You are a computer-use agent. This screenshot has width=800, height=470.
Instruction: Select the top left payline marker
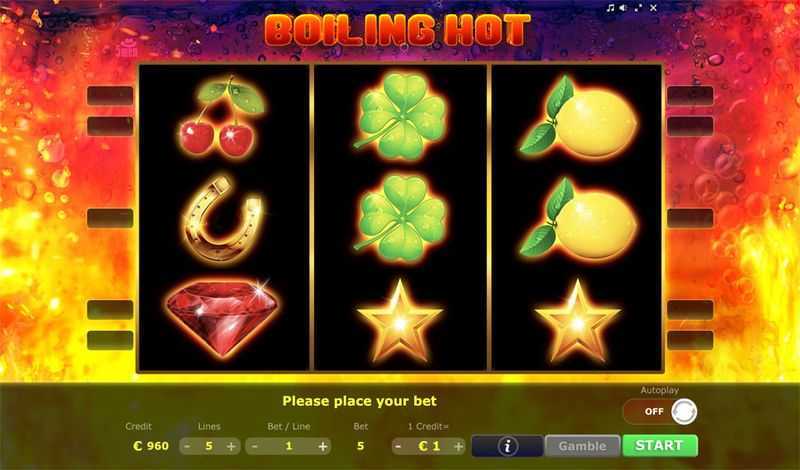(x=110, y=95)
